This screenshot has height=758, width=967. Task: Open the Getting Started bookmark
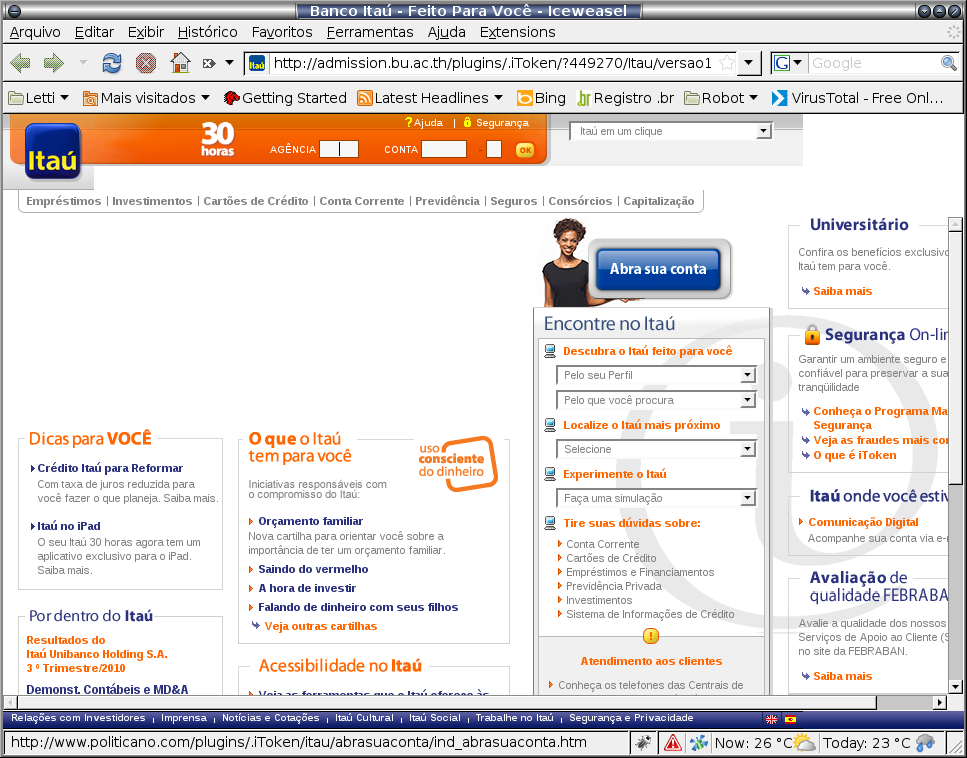[285, 98]
